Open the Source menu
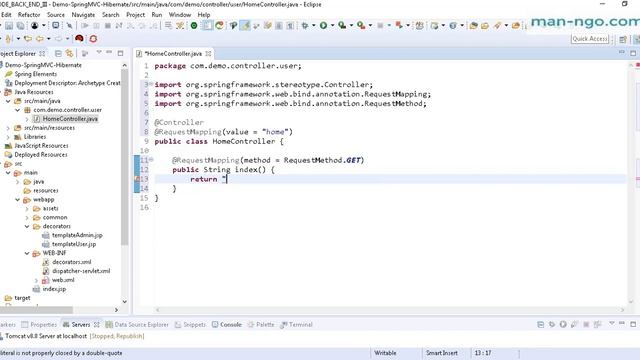Screen dimensions: 640x360 (x=56, y=15)
